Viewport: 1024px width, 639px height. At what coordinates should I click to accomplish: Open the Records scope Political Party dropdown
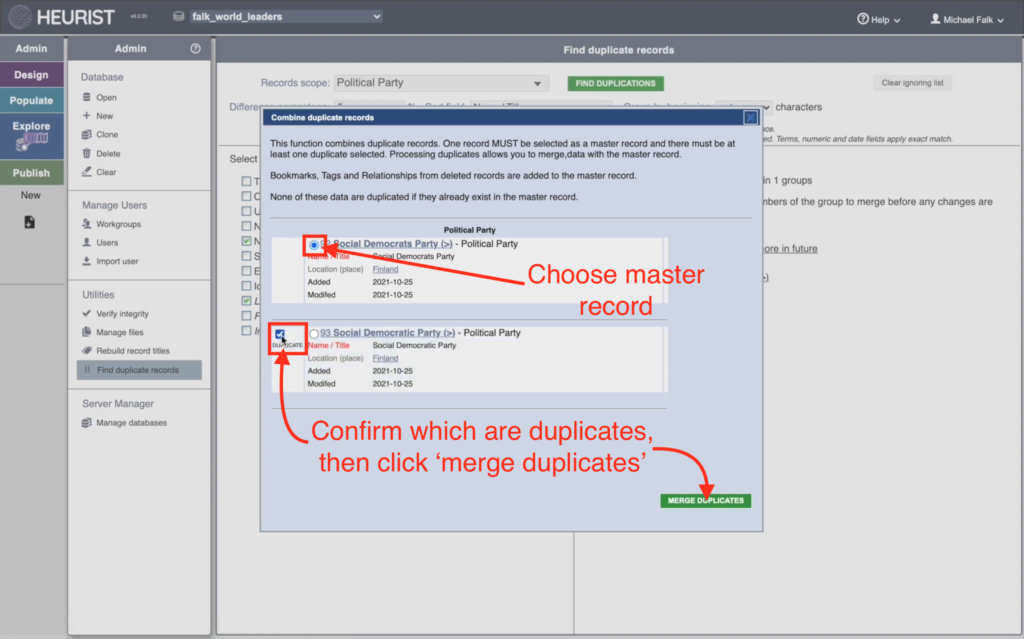point(441,83)
